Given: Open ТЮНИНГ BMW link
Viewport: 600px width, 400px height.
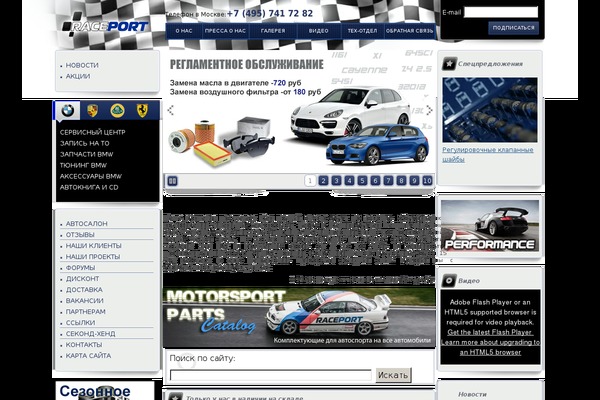Looking at the screenshot, I should [x=83, y=165].
